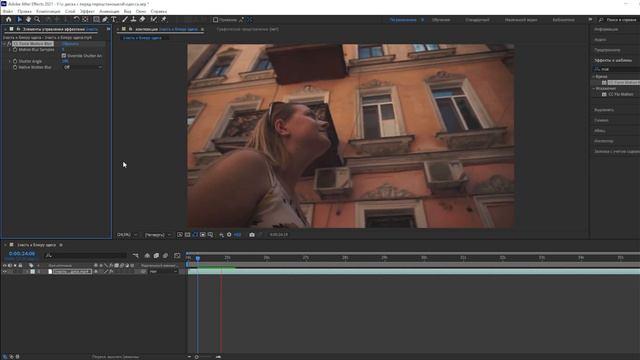Screen dimensions: 640x360
Task: Toggle the timeline Graph Editor
Action: coord(177,256)
